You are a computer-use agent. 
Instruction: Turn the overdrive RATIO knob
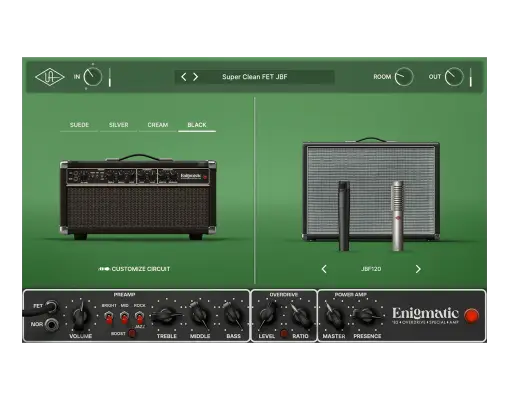click(301, 315)
